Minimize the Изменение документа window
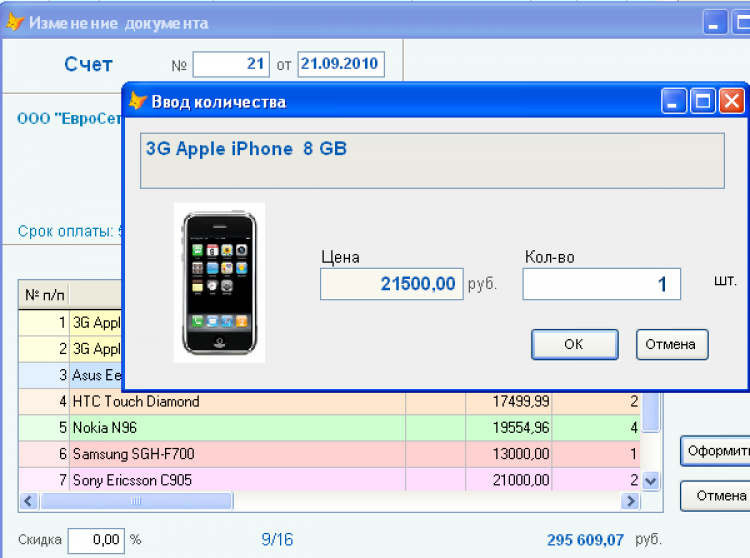The width and height of the screenshot is (750, 558). click(x=714, y=22)
